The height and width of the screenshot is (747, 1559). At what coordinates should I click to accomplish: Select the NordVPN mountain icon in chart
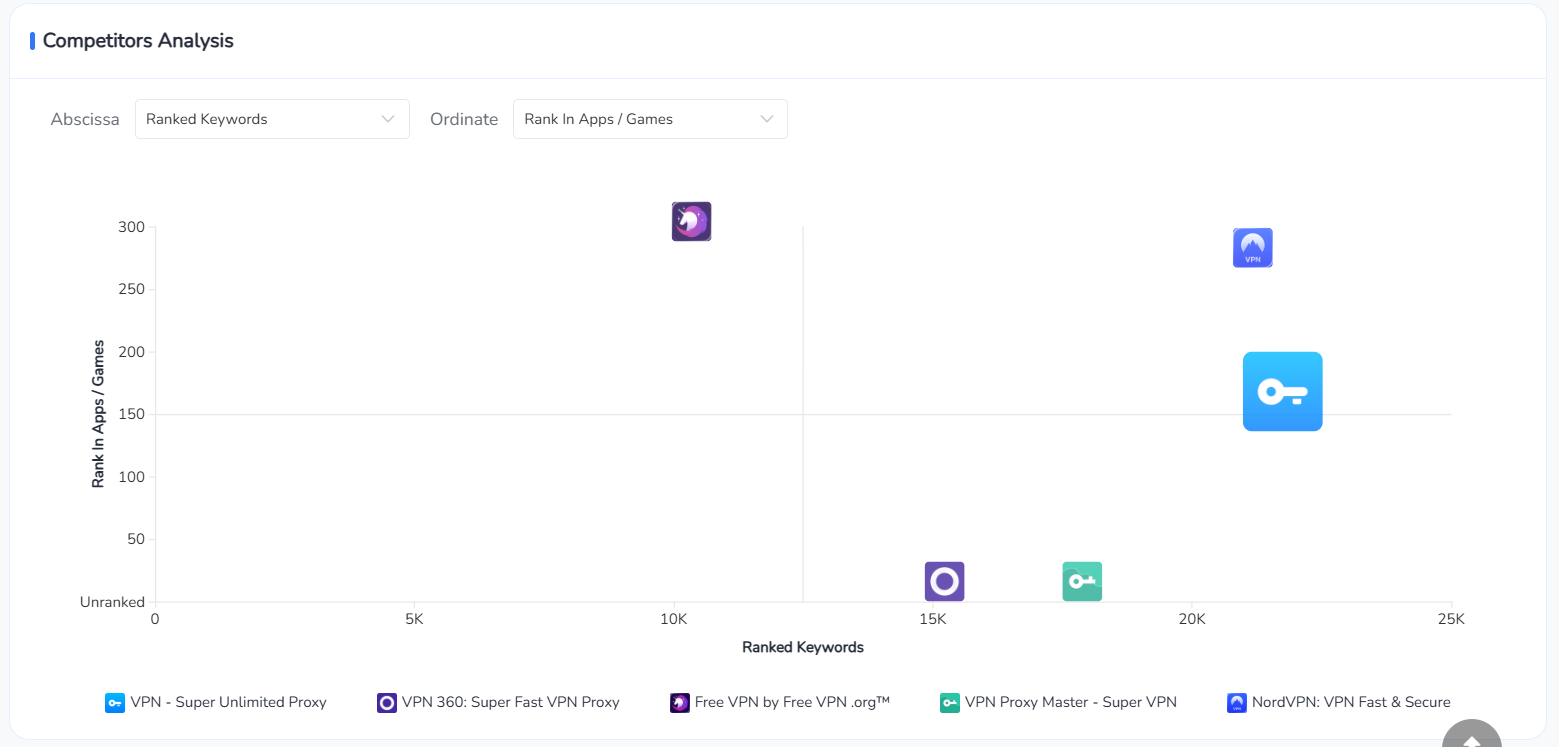tap(1252, 248)
